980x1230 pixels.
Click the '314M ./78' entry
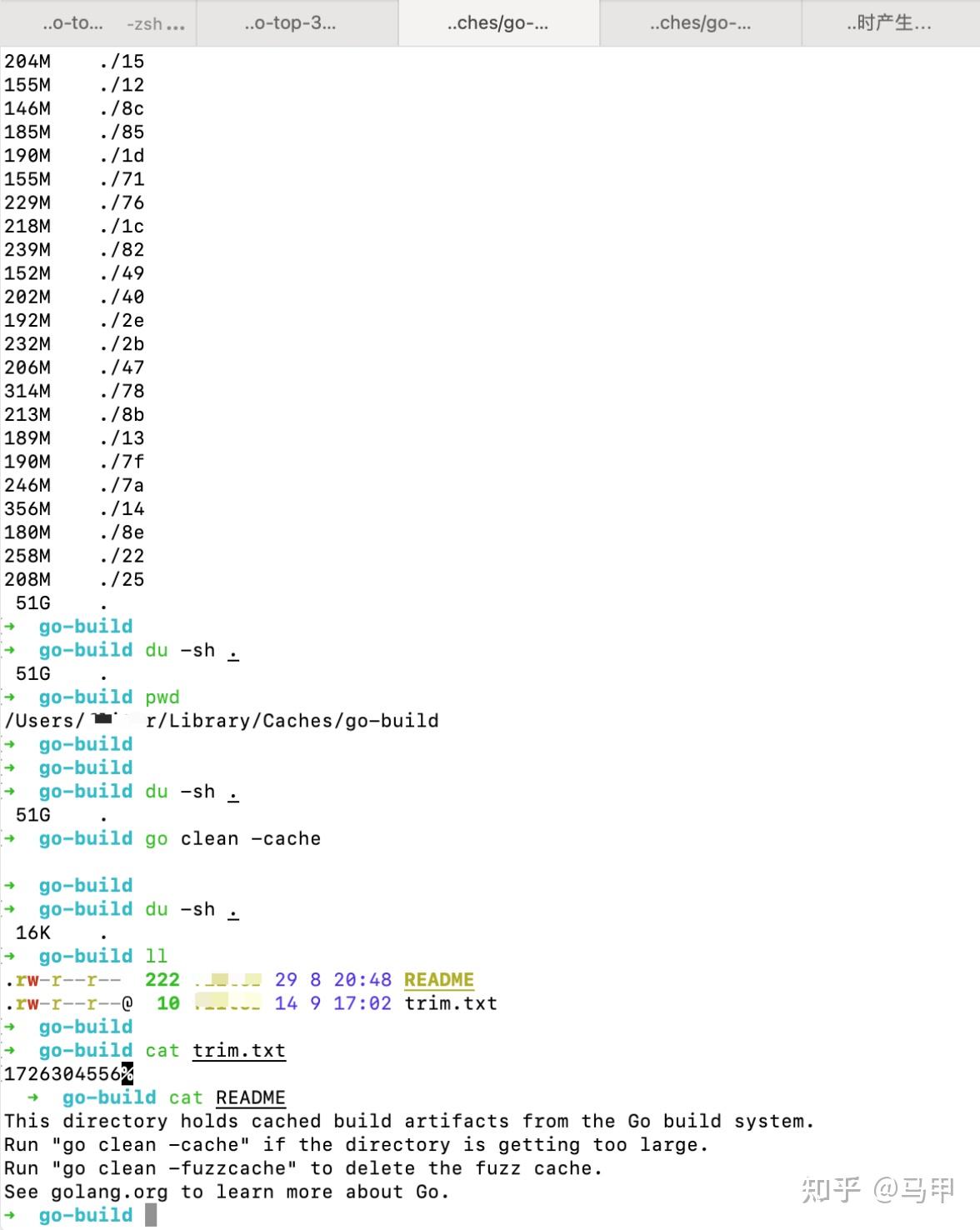click(74, 391)
